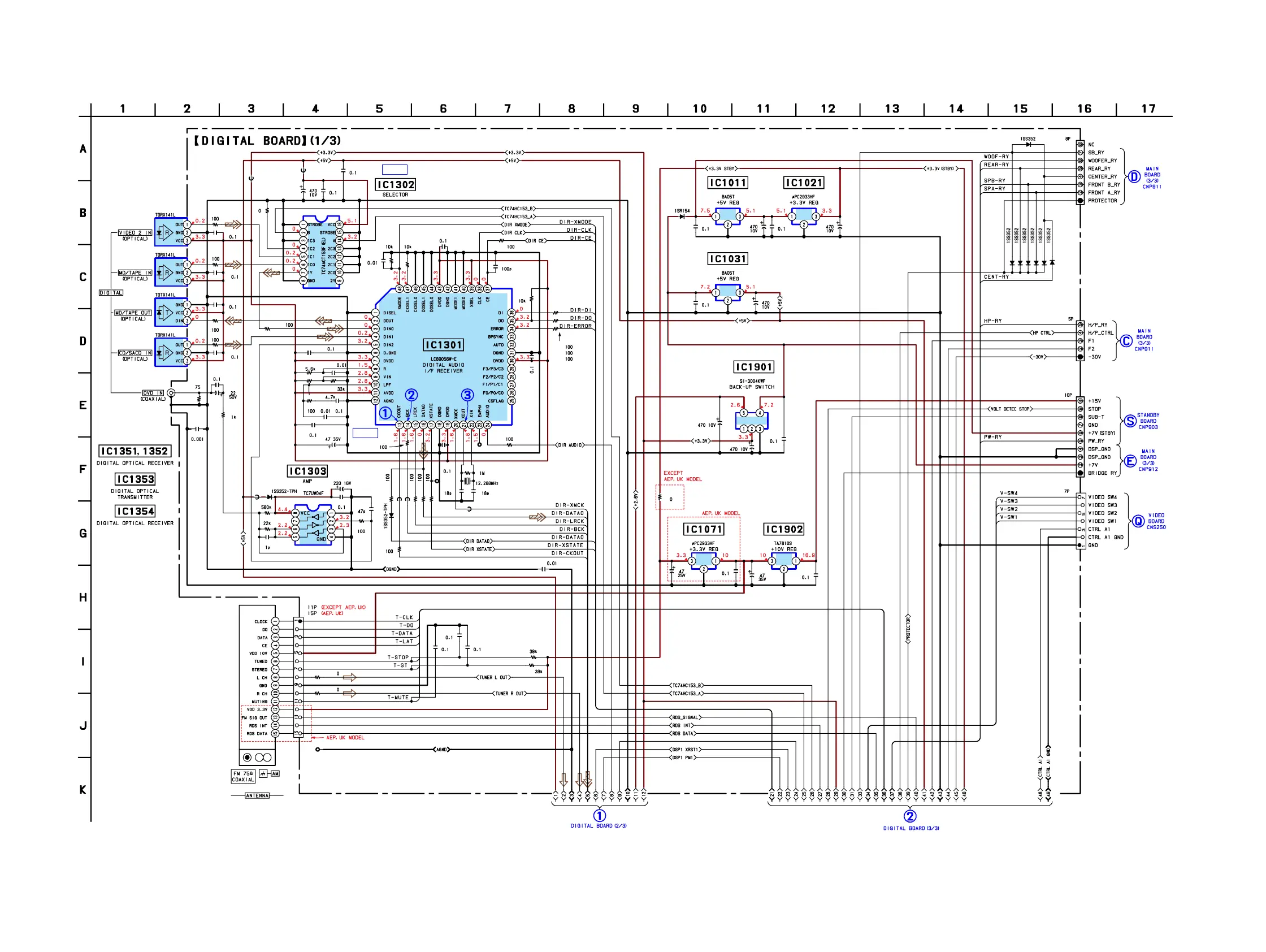Click the circled E main board connector symbol
Image resolution: width=1266 pixels, height=952 pixels.
[x=1130, y=461]
